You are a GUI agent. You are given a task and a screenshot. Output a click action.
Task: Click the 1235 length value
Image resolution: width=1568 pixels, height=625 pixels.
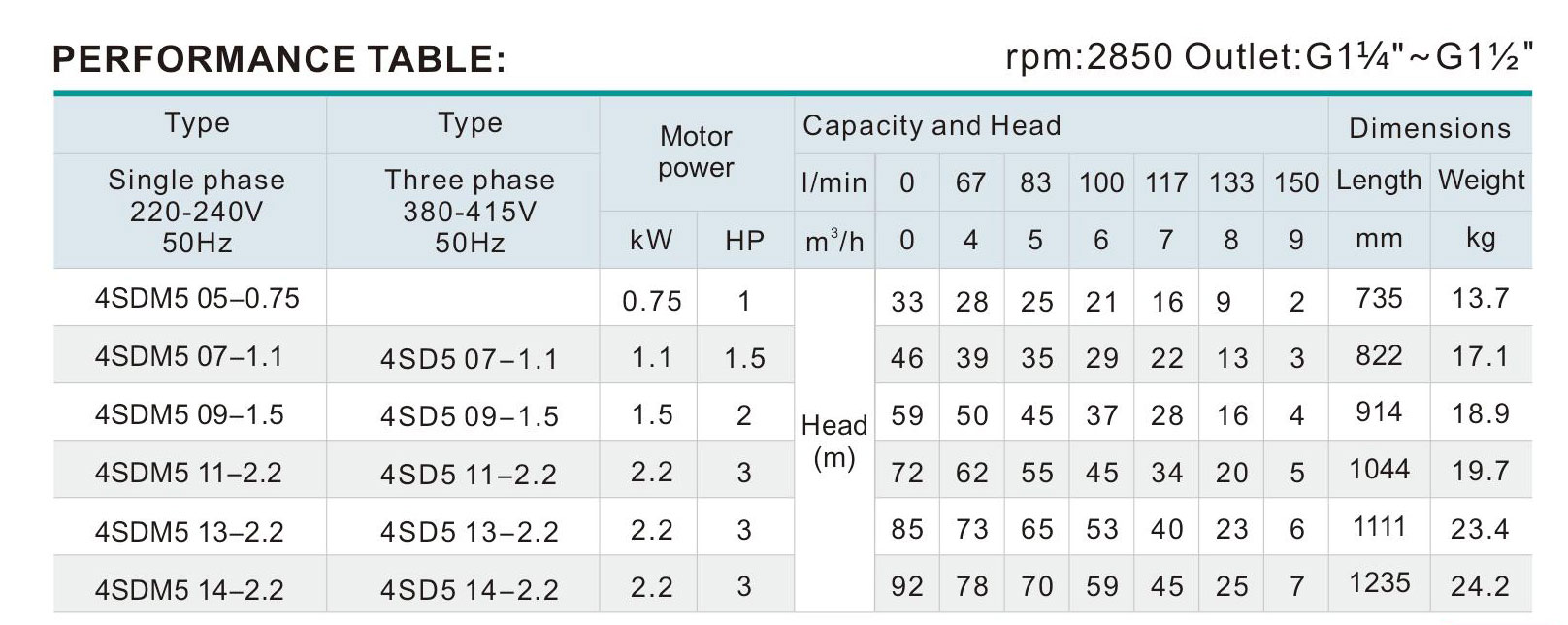click(1380, 582)
